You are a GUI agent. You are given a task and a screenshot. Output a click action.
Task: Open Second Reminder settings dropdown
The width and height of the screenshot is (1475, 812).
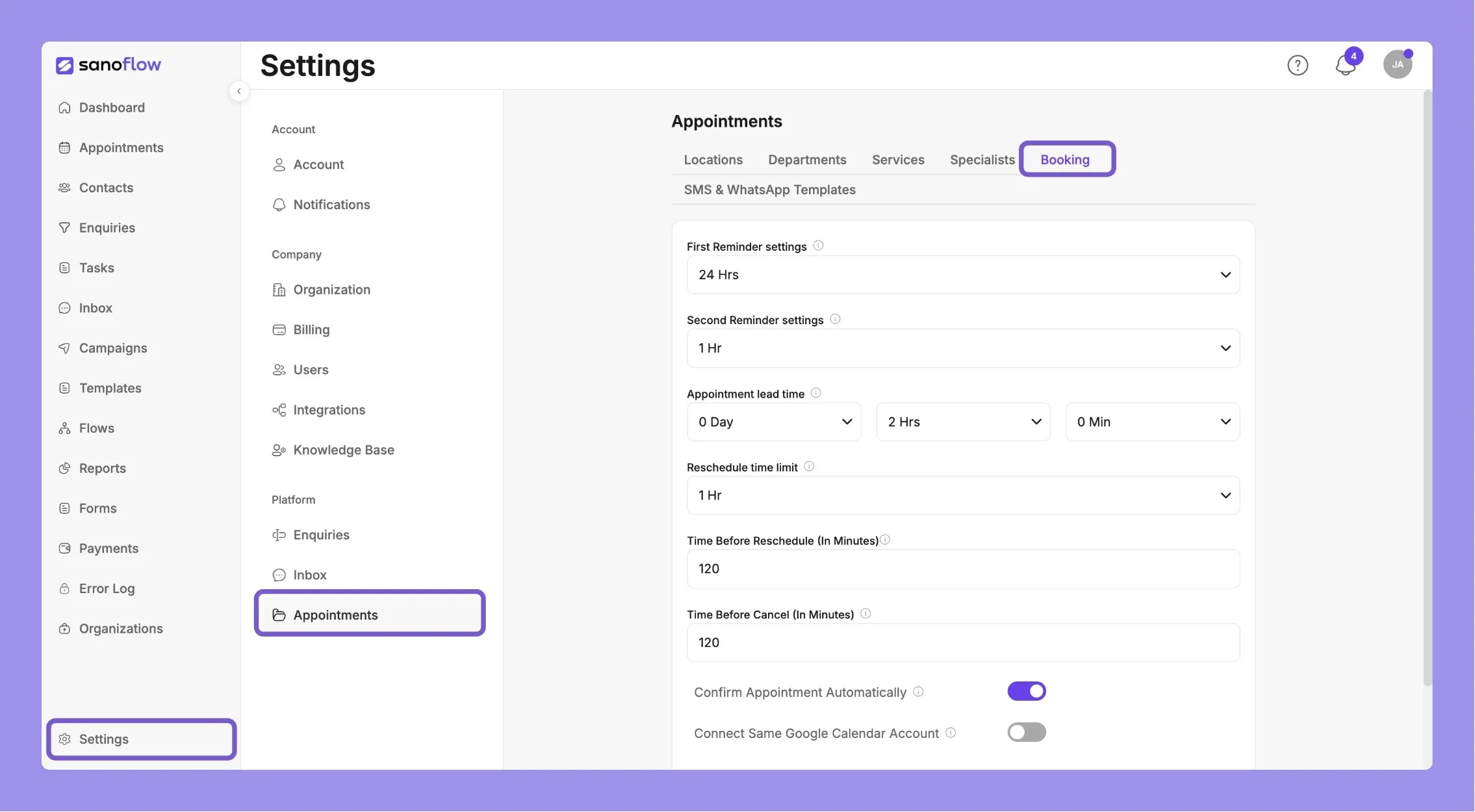click(x=963, y=348)
